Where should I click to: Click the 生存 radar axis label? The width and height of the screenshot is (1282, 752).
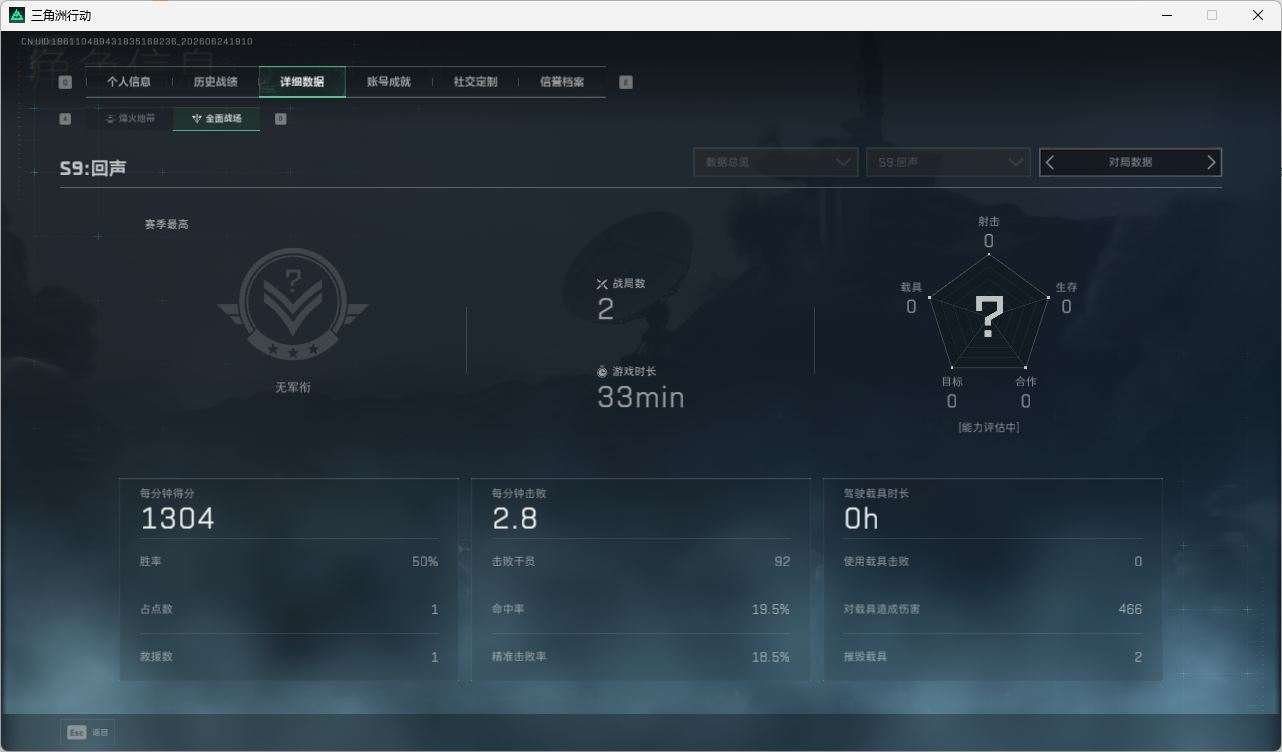point(1066,287)
